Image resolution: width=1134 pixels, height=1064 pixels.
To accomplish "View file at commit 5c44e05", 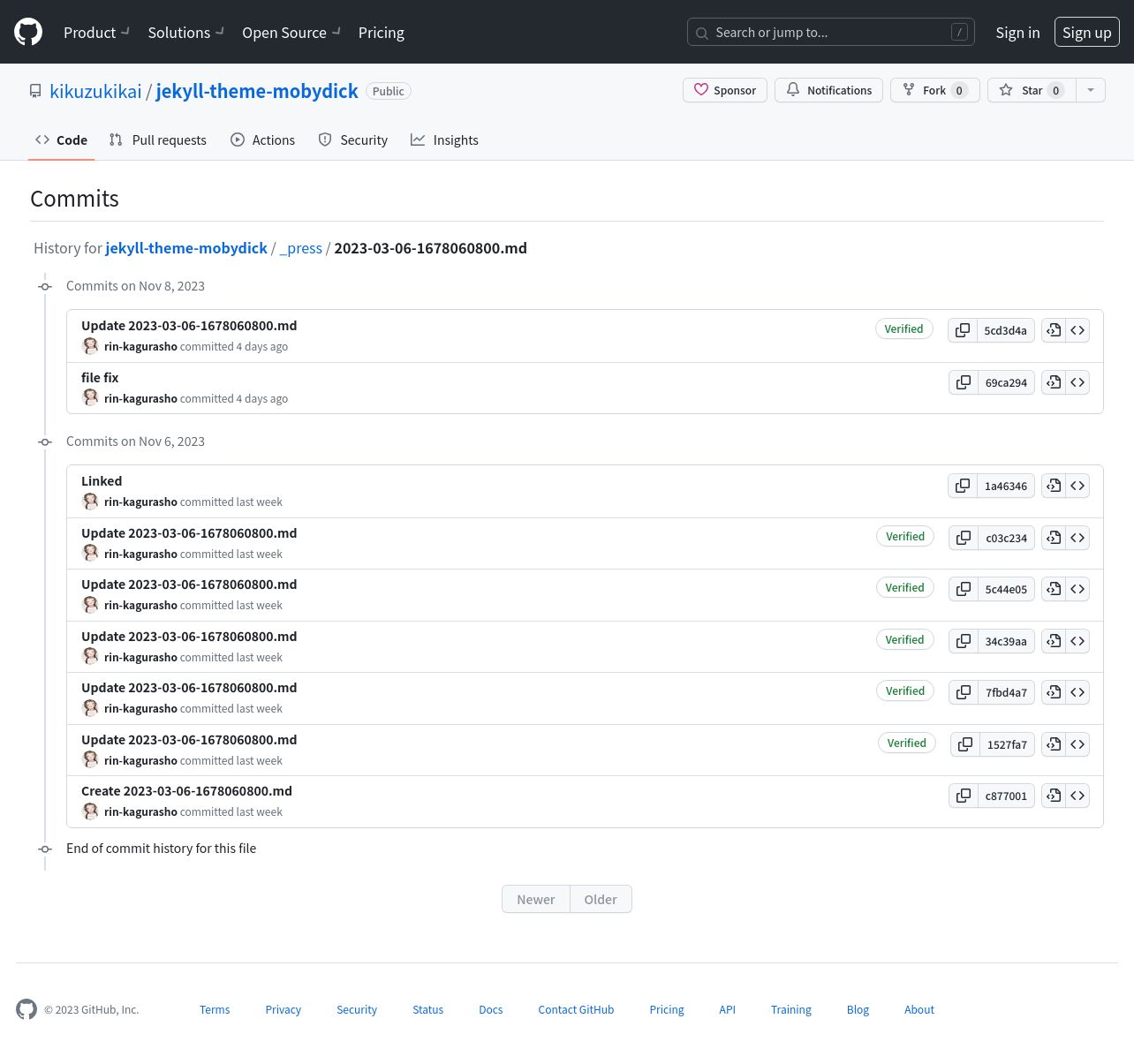I will pos(1054,589).
